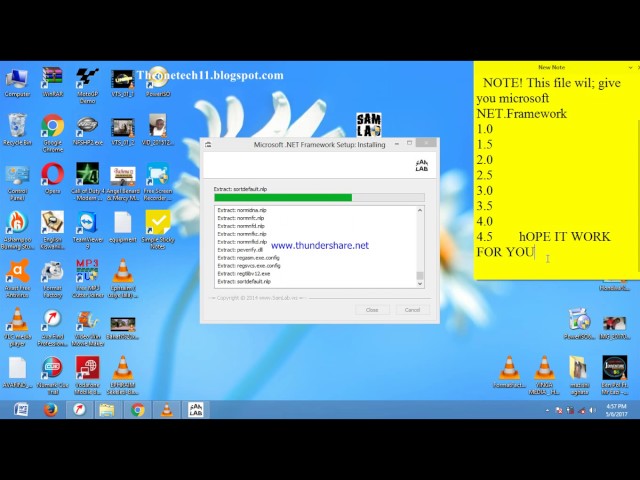Select the YINKA MEDIA video file icon
This screenshot has width=640, height=480.
click(544, 376)
